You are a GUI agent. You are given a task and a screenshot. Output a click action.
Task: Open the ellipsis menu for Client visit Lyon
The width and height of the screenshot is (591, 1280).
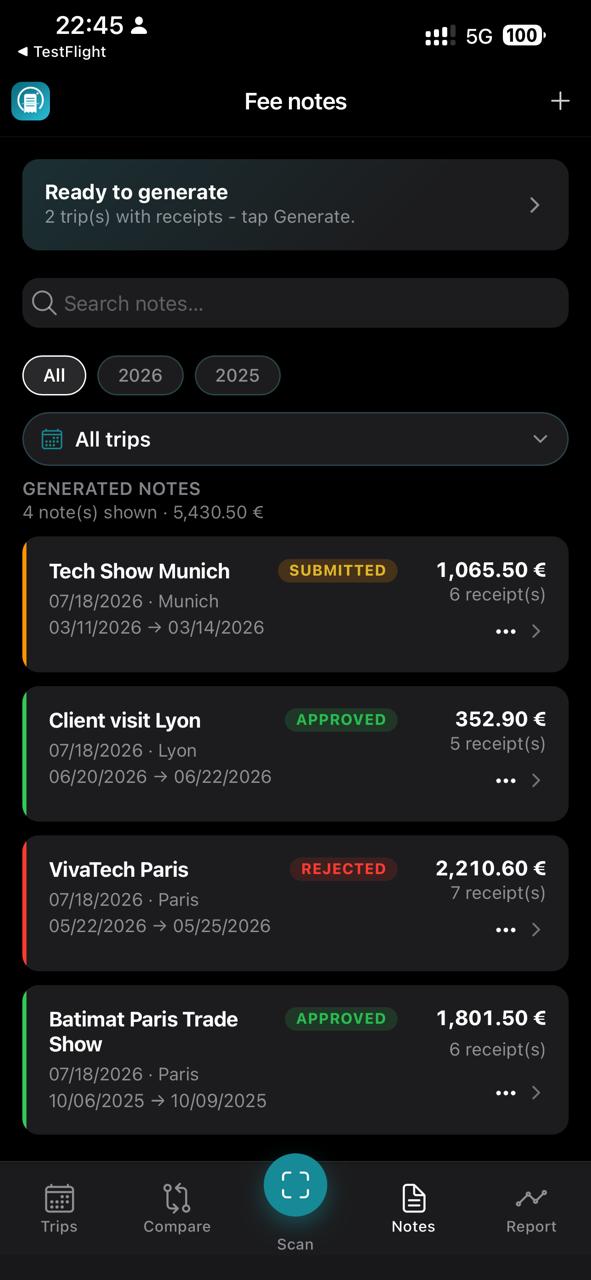506,781
